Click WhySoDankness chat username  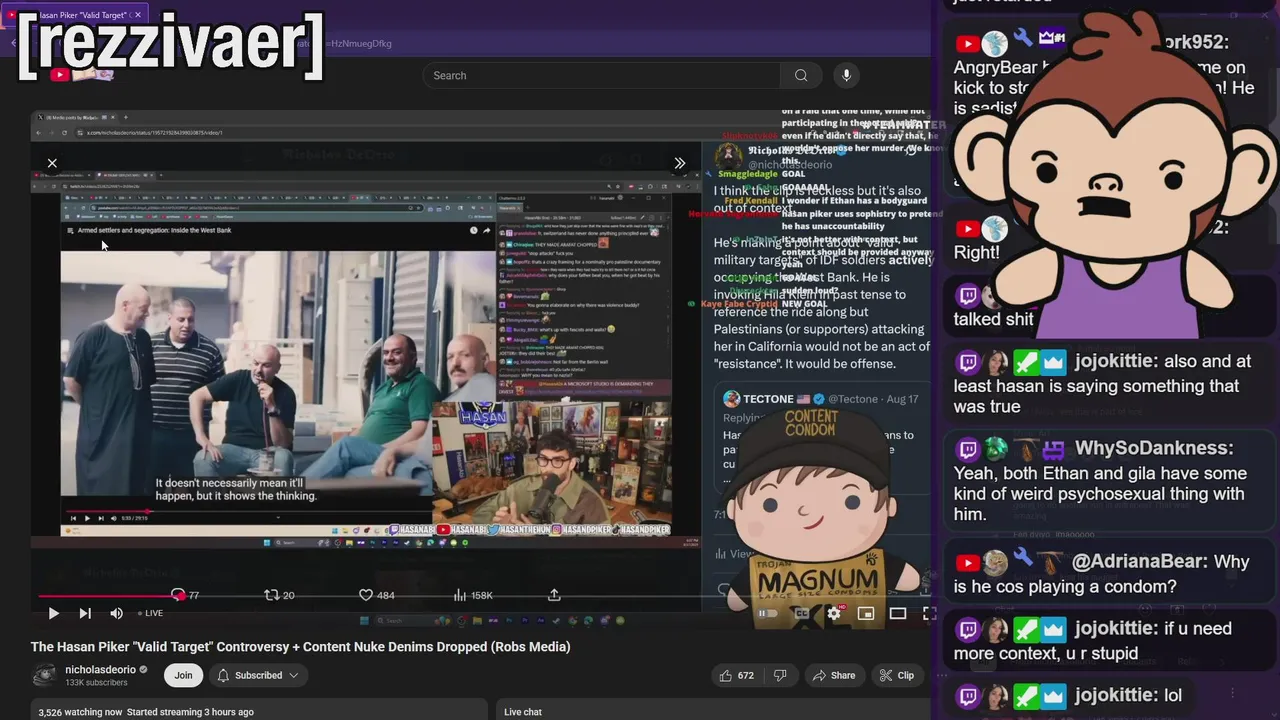point(1154,449)
